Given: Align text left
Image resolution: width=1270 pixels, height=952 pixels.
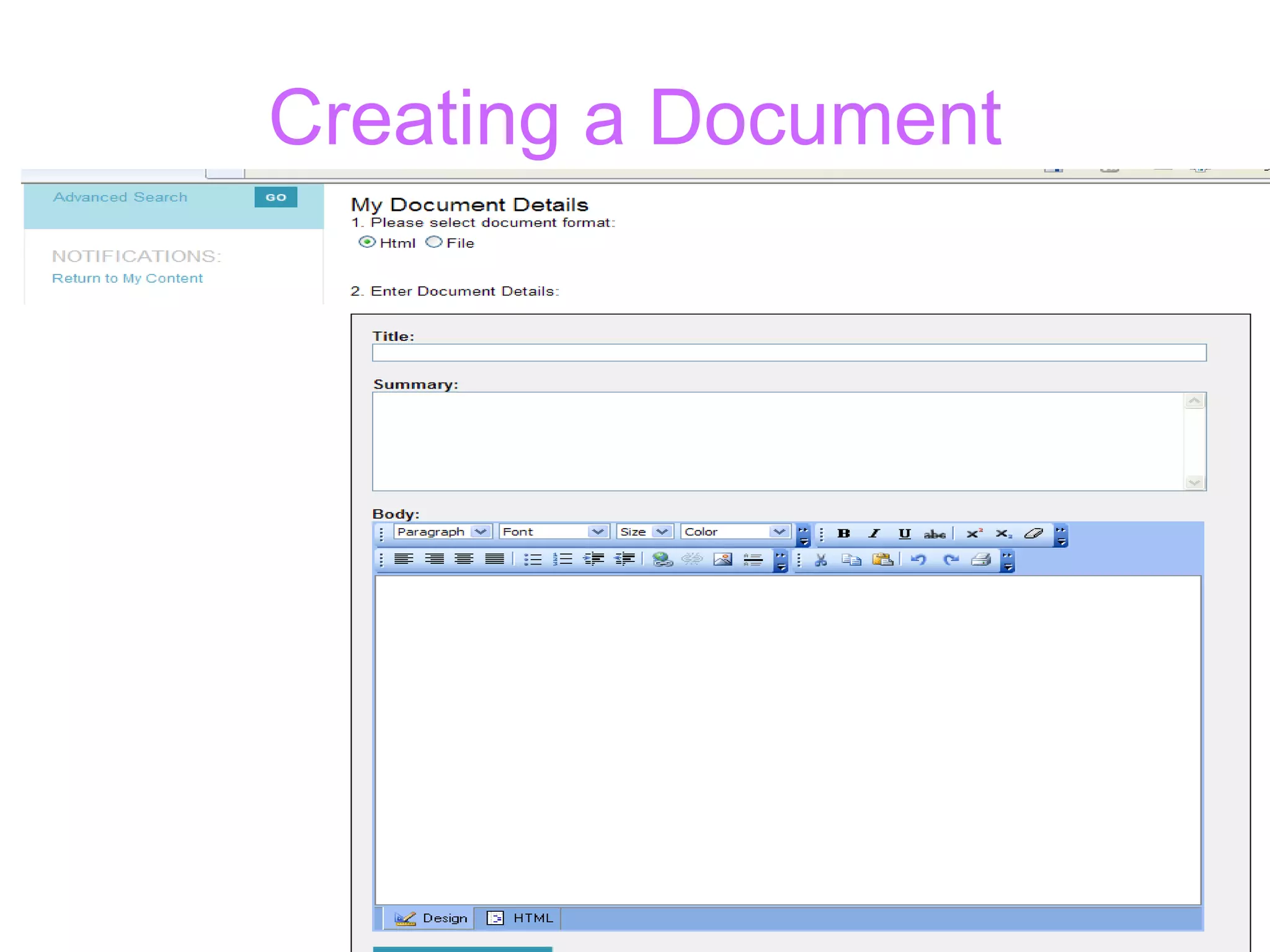Looking at the screenshot, I should [404, 560].
